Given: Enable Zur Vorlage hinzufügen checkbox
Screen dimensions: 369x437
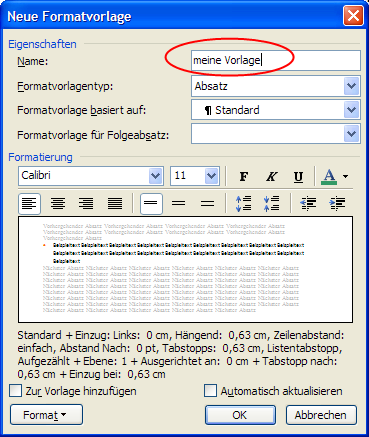Looking at the screenshot, I should (15, 391).
